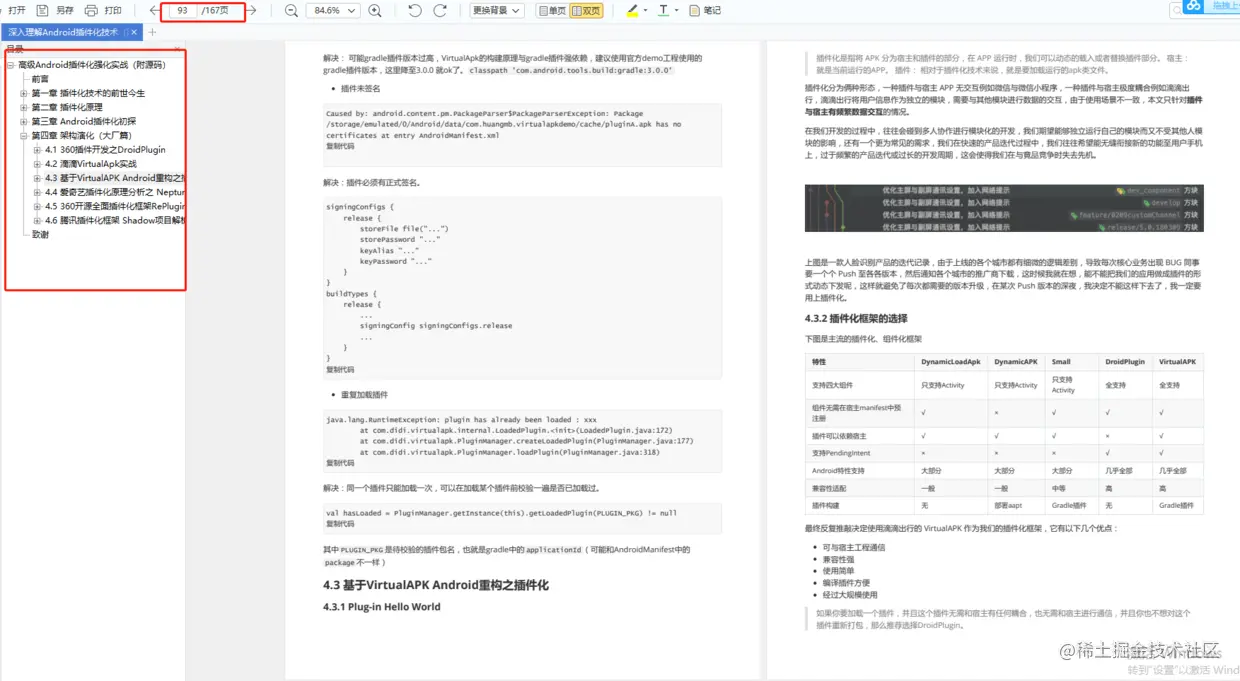Expand 4.5 360开源全面插件化框架RePlugin node
Image resolution: width=1240 pixels, height=681 pixels.
click(x=37, y=206)
